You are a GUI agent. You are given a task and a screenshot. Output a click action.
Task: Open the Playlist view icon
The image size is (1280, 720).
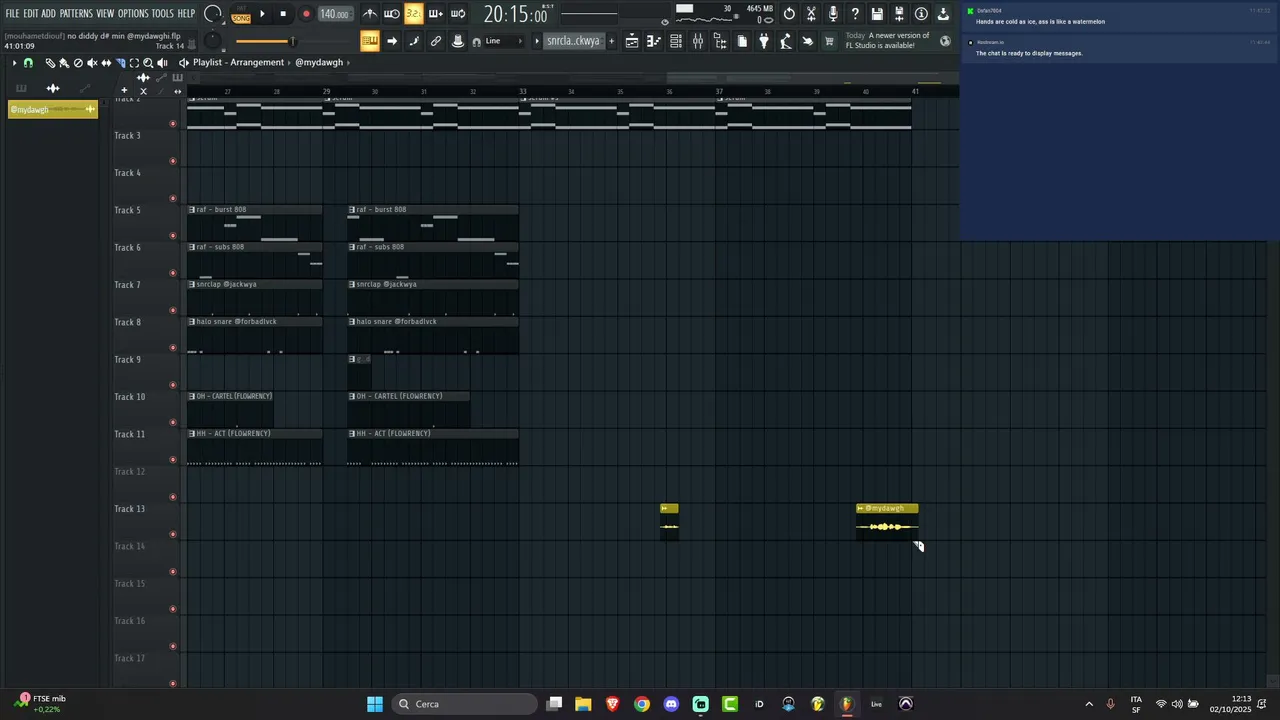(632, 41)
